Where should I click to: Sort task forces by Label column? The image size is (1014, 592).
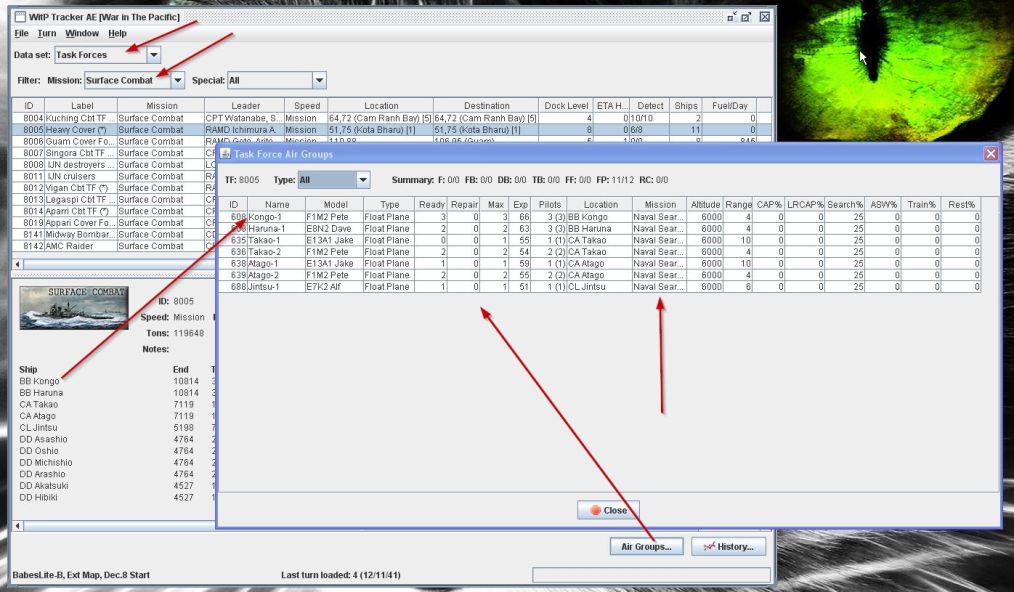click(81, 105)
